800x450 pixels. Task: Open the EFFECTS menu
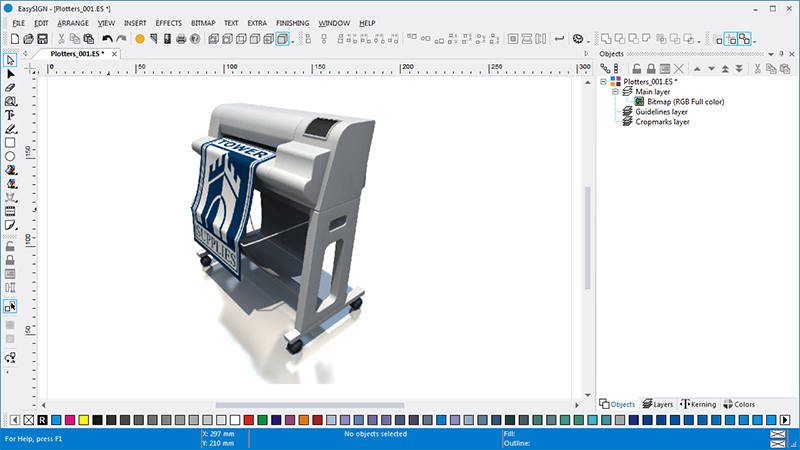[168, 22]
